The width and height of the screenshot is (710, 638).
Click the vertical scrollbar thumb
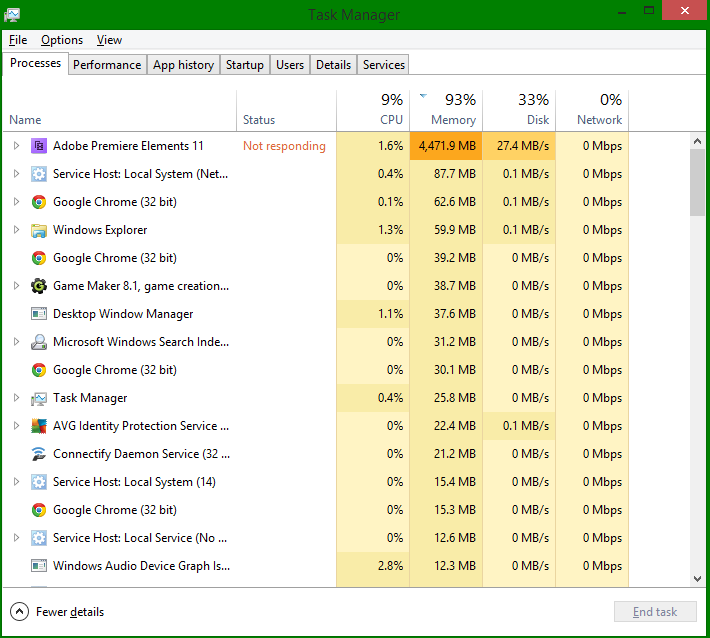click(x=697, y=182)
